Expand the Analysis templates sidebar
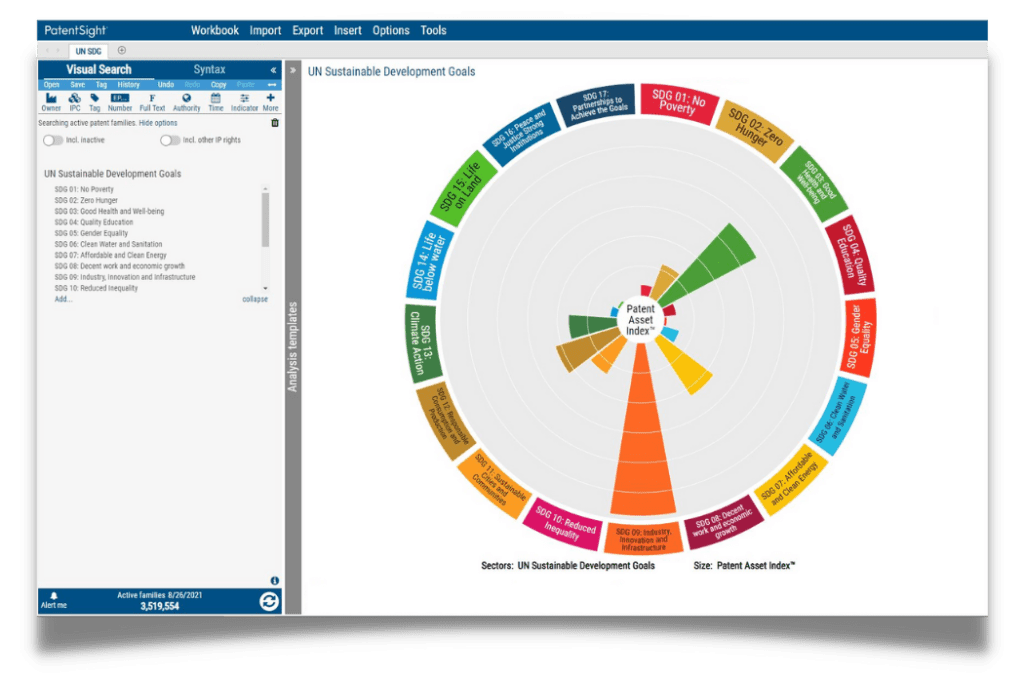 click(293, 70)
